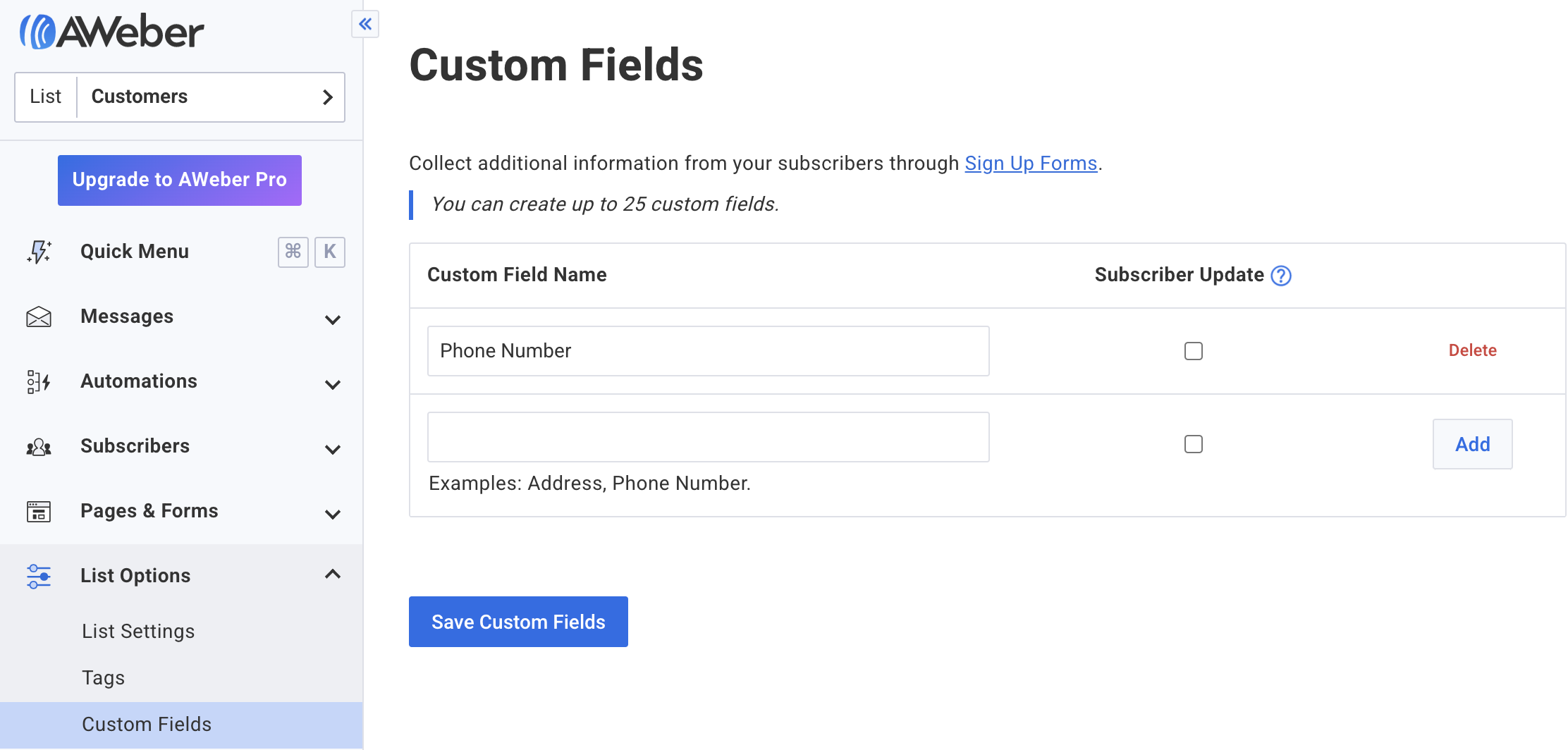This screenshot has width=1568, height=750.
Task: Check Subscriber Update for the new field
Action: 1194,444
